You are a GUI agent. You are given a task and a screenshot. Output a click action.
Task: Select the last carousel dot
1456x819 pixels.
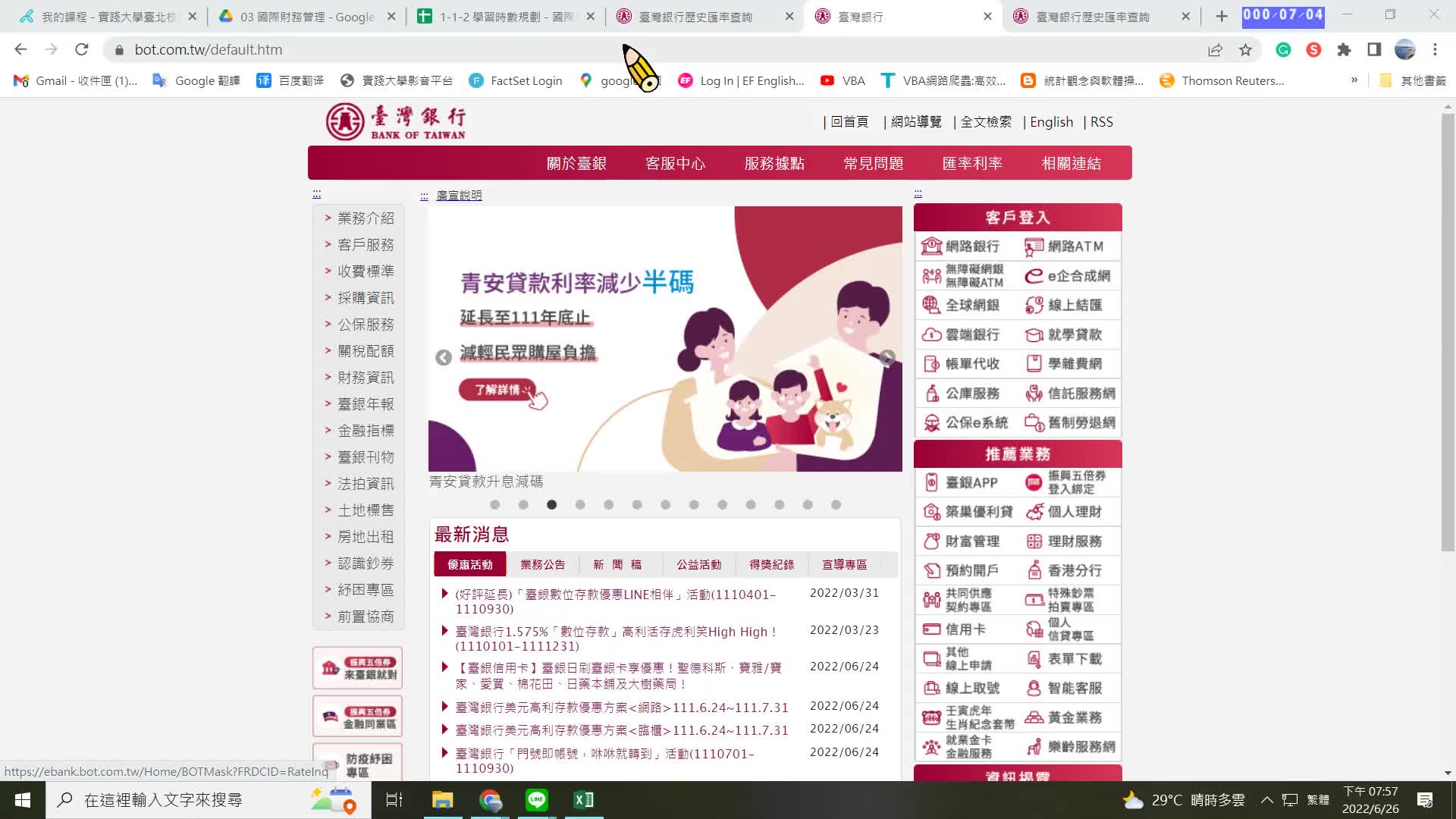pos(836,505)
